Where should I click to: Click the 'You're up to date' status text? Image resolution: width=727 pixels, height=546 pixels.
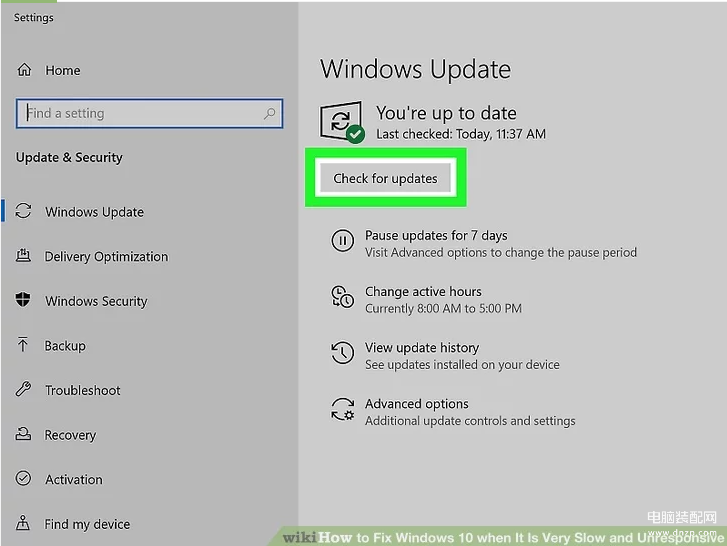point(446,113)
